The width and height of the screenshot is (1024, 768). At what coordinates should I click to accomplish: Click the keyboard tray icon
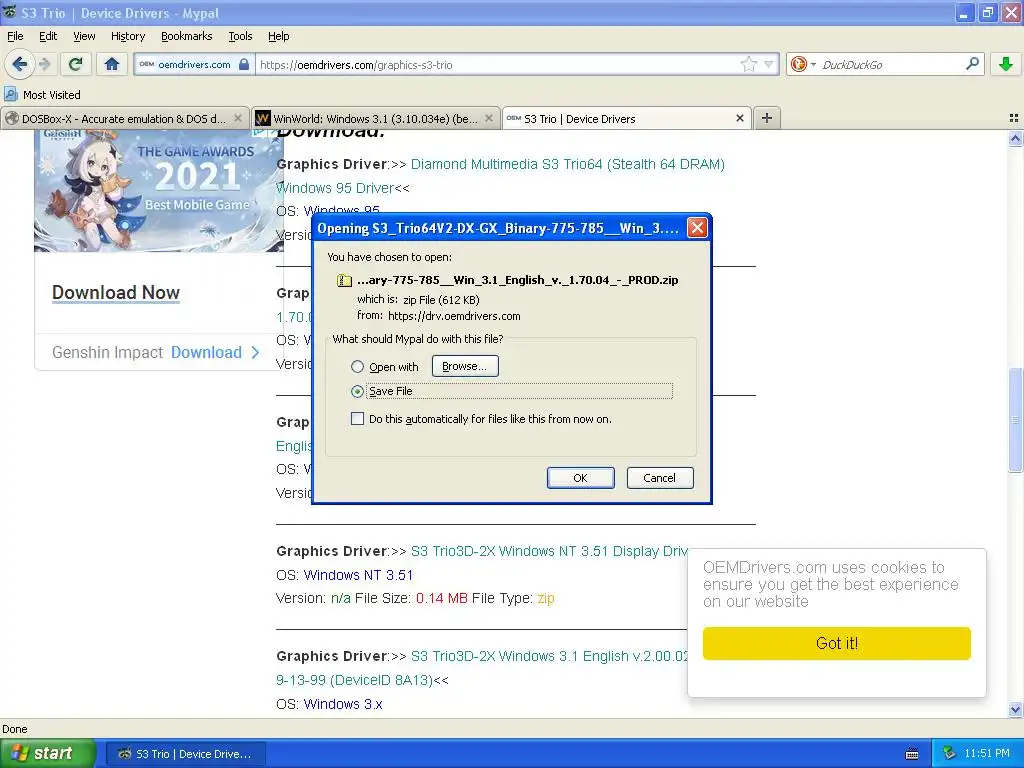pos(912,754)
